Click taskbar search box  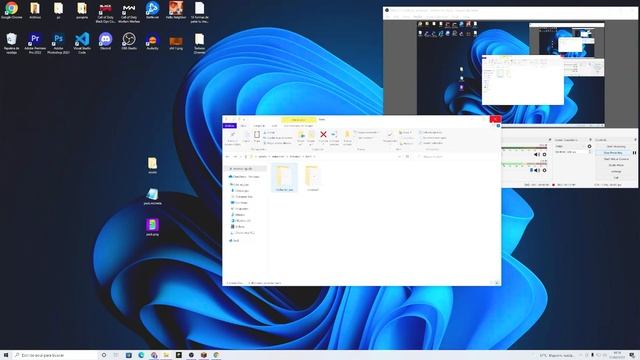[x=55, y=355]
